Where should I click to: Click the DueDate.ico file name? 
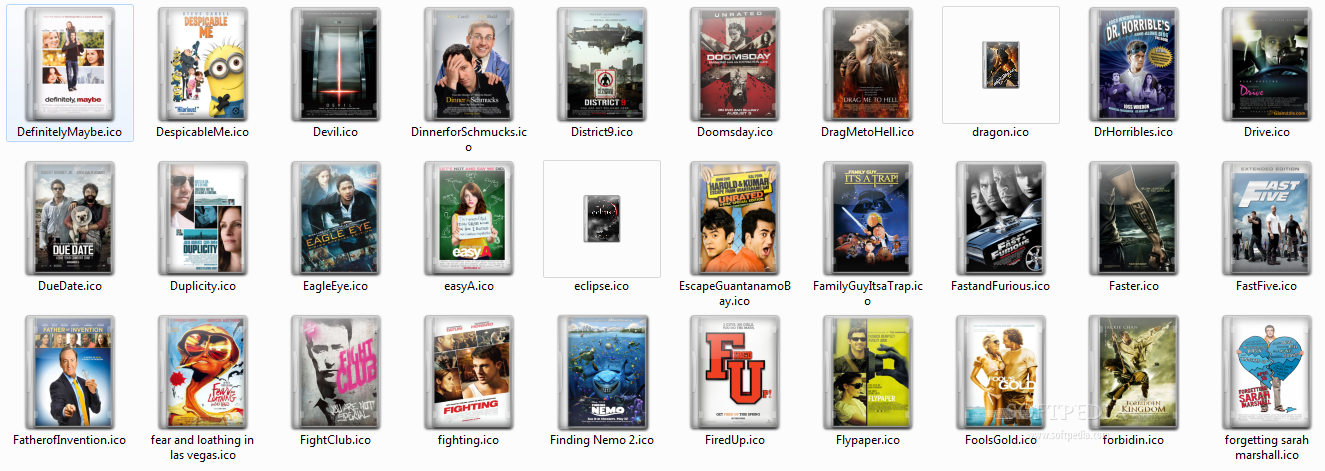pos(70,286)
